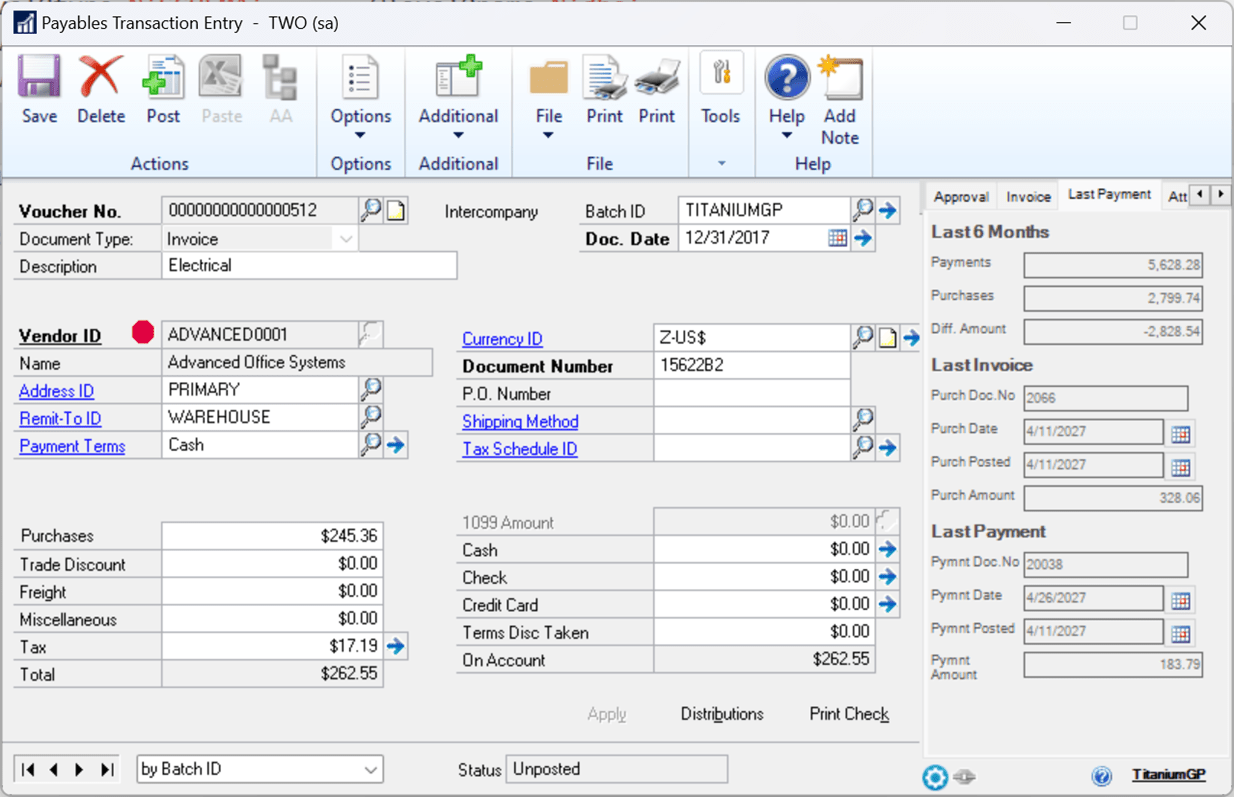
Task: Expand Tax details with the blue arrow
Action: (x=395, y=646)
